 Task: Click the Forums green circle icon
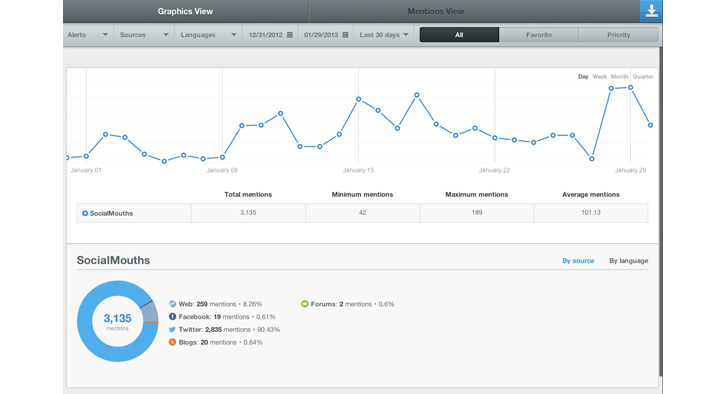pyautogui.click(x=304, y=304)
